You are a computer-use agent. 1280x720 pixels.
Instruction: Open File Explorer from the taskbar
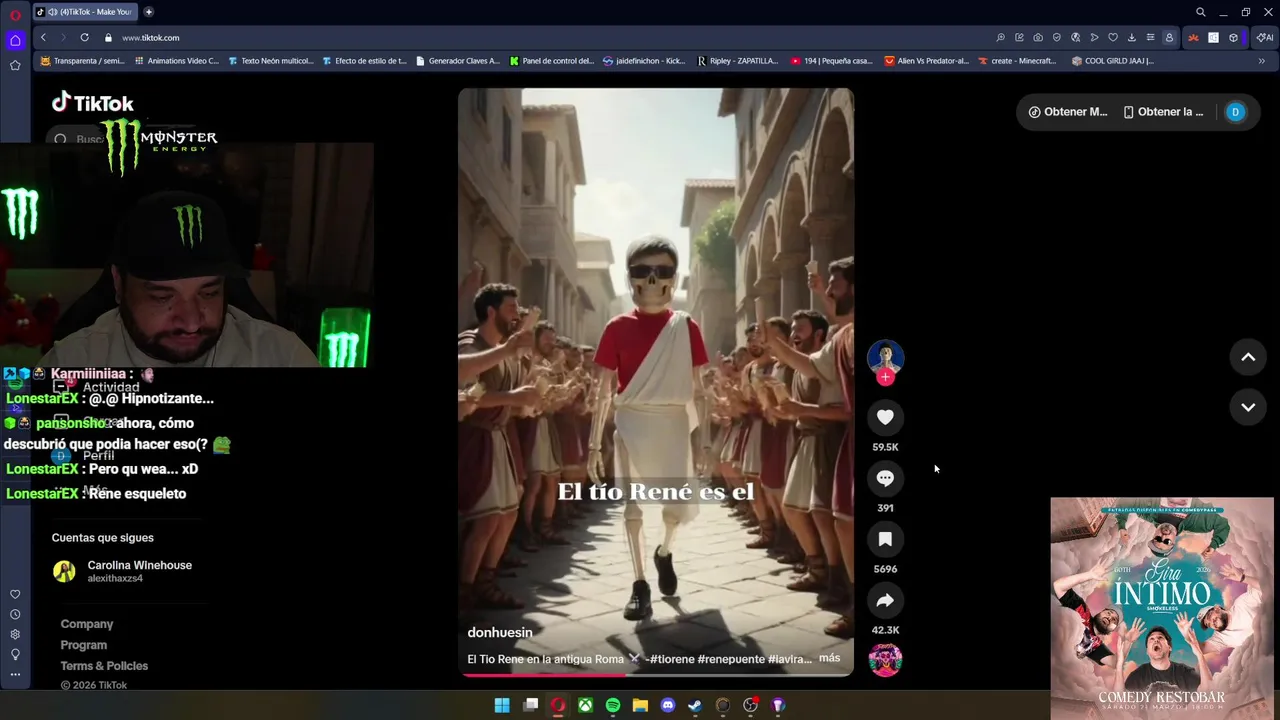pyautogui.click(x=640, y=705)
